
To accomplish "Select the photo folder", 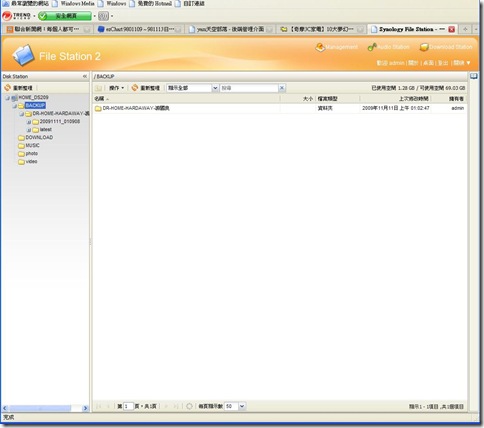I will (31, 153).
